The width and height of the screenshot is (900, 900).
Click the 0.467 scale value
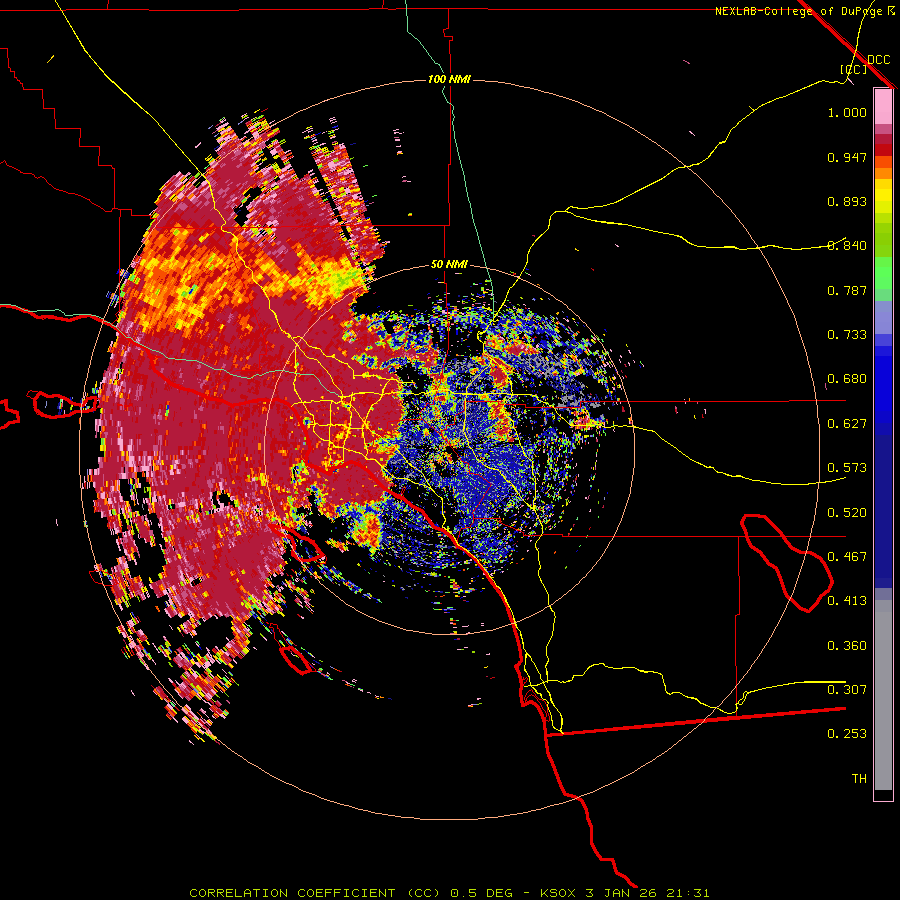pos(847,557)
